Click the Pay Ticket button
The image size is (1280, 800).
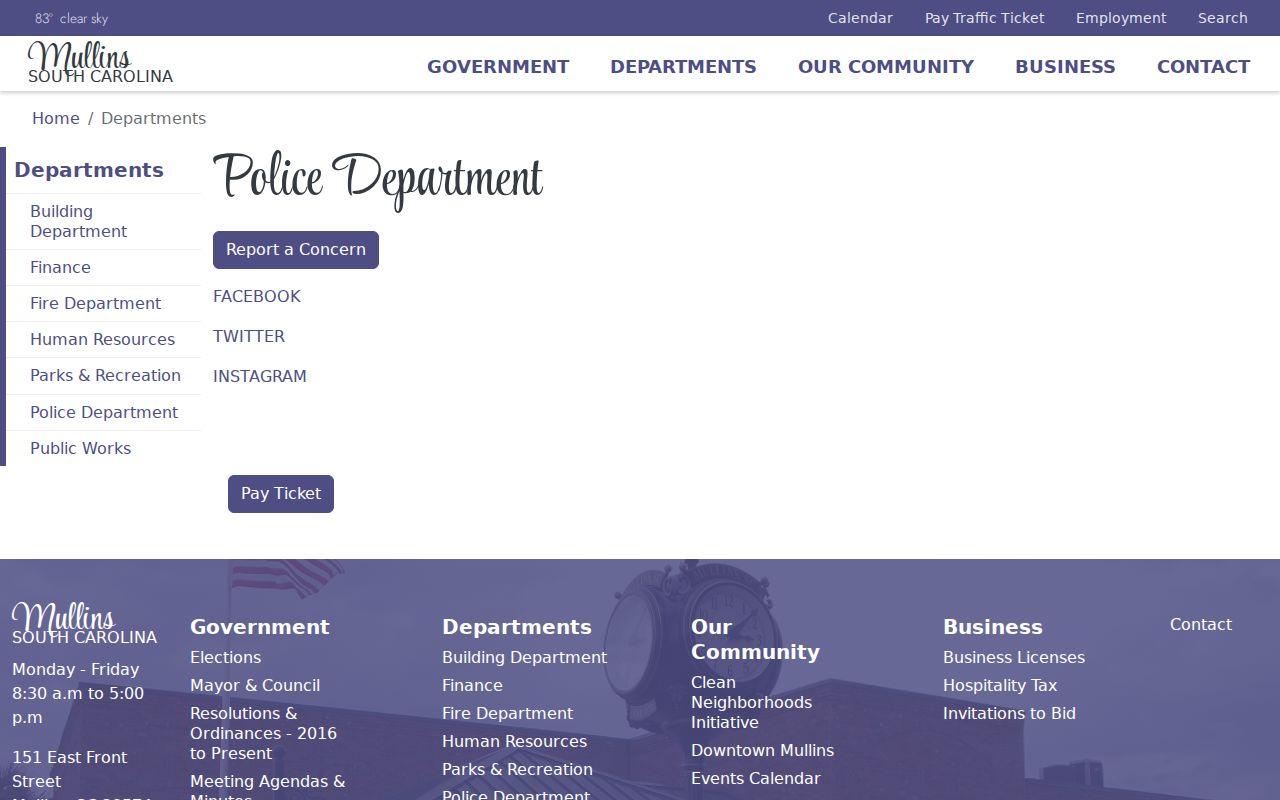coord(281,494)
